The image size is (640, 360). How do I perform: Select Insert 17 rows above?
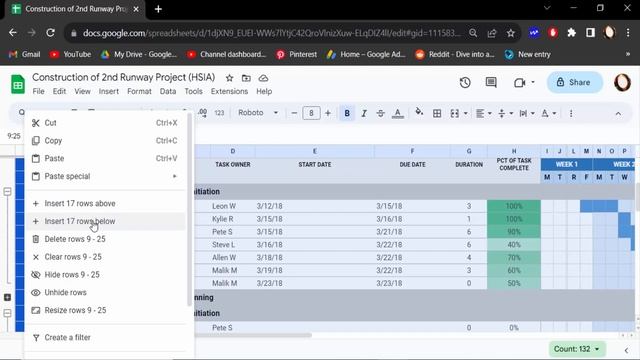pyautogui.click(x=105, y=203)
